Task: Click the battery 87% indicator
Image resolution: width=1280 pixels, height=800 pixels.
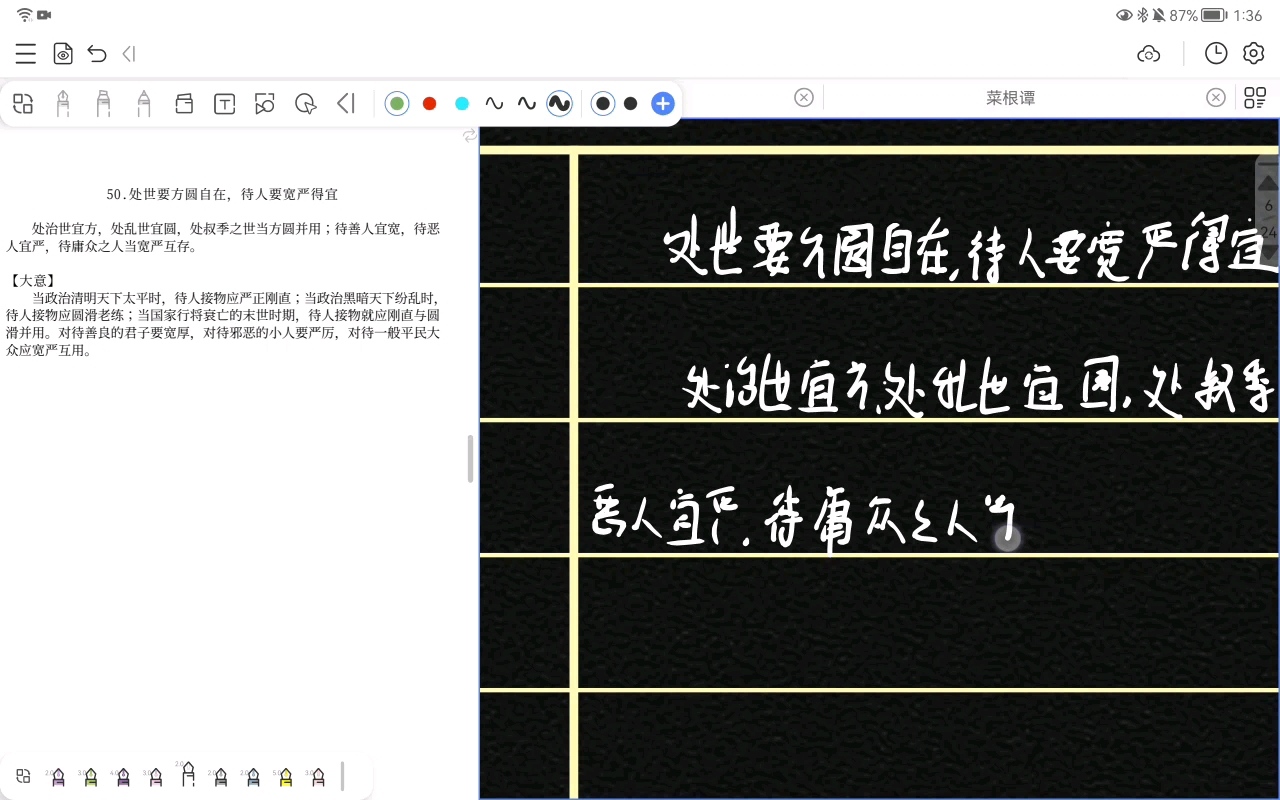Action: (1198, 15)
